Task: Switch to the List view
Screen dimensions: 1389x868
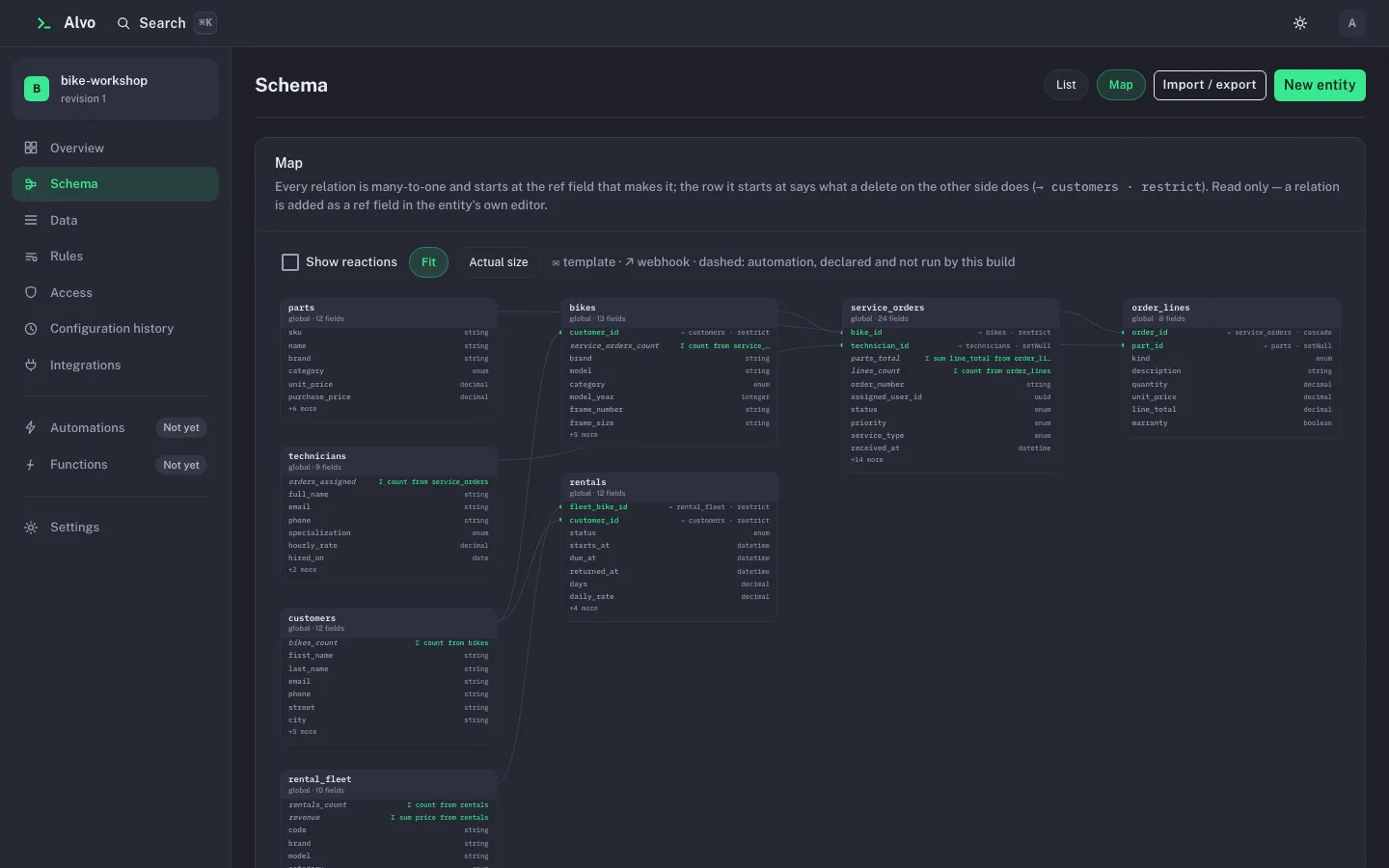Action: click(x=1066, y=85)
